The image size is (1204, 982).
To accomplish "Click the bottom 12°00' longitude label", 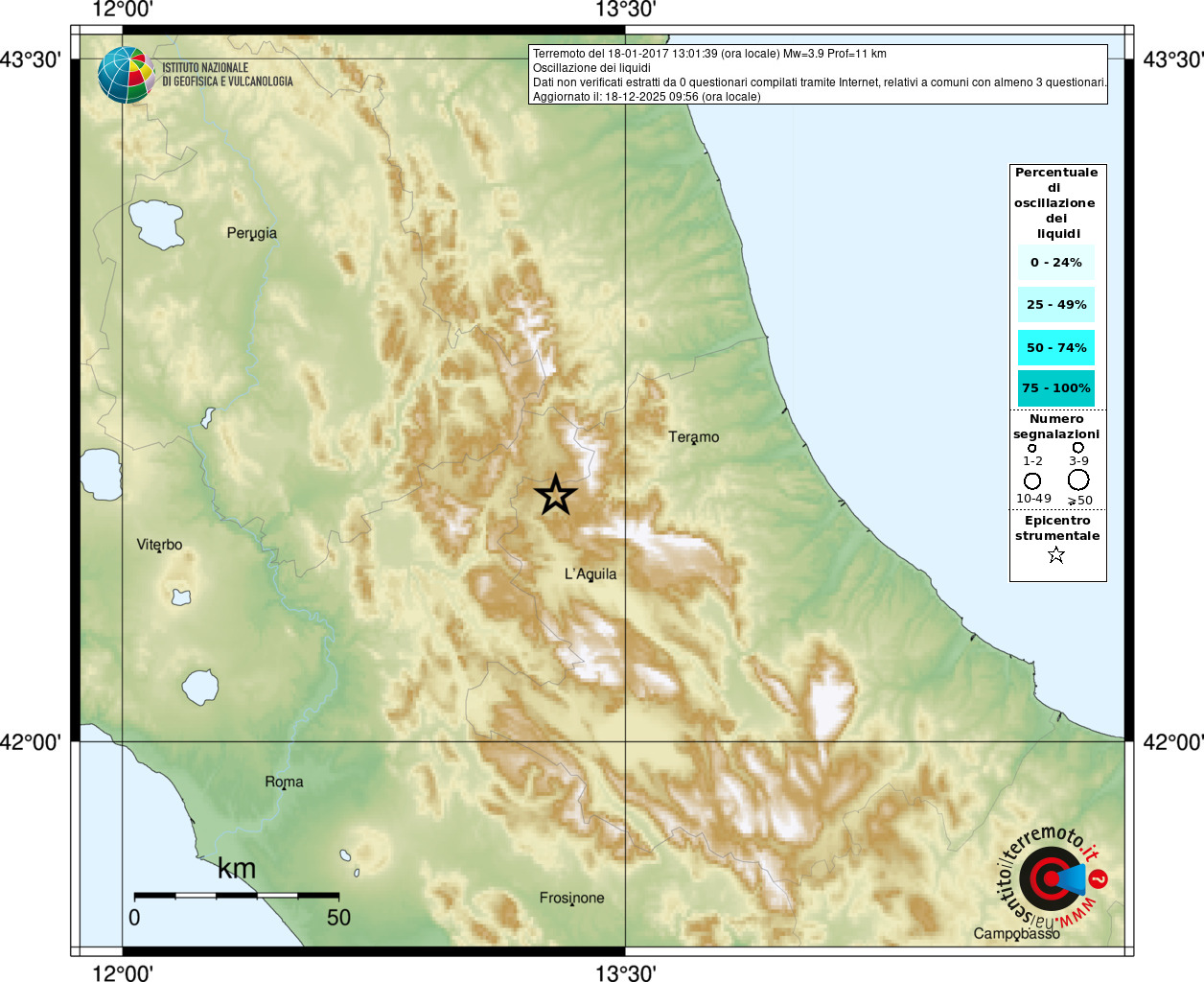I will (x=123, y=972).
